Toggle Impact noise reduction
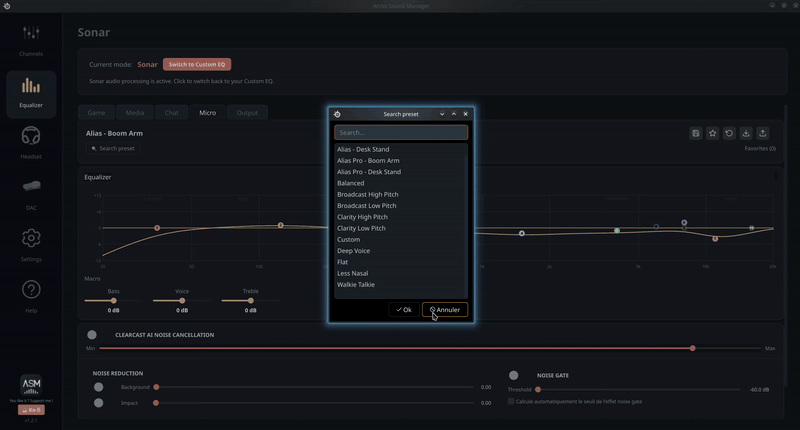The width and height of the screenshot is (800, 430). tap(98, 403)
